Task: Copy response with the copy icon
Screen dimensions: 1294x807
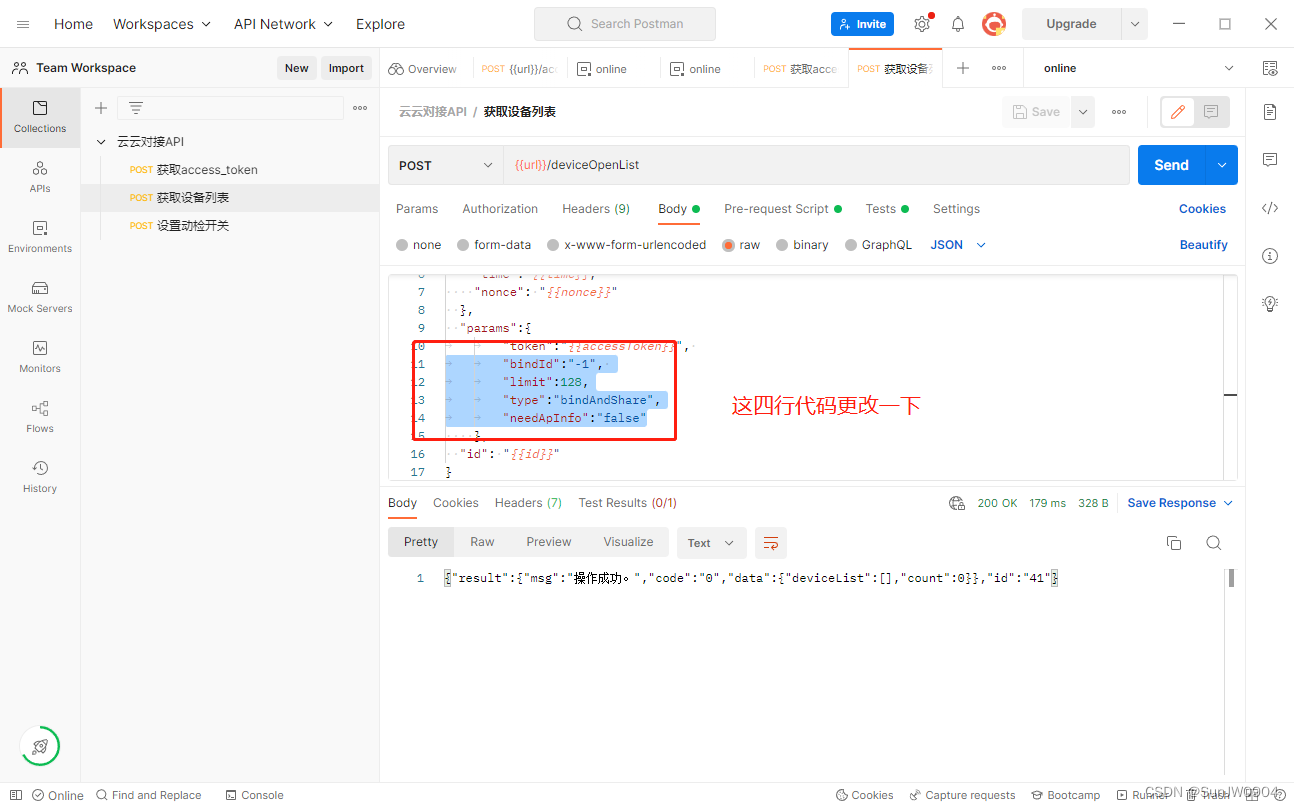Action: (1174, 543)
